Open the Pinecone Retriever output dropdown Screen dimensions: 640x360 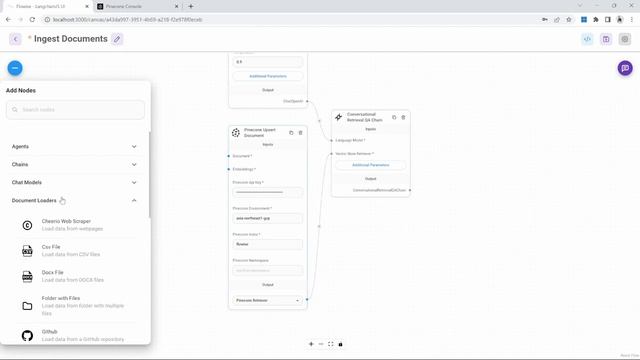click(x=268, y=300)
